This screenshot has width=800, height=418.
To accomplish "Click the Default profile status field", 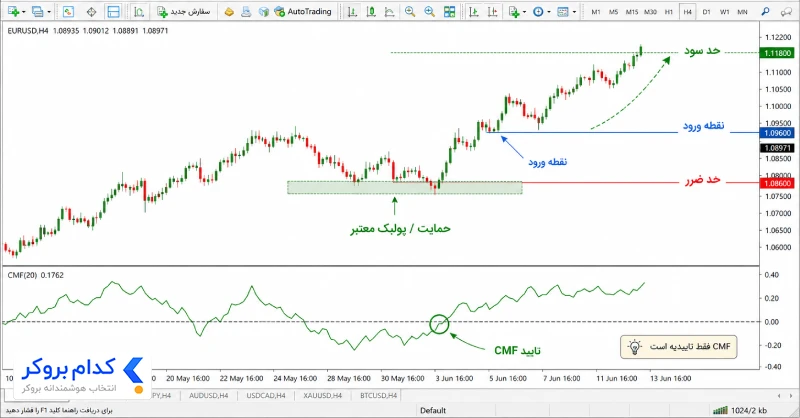I will point(433,410).
